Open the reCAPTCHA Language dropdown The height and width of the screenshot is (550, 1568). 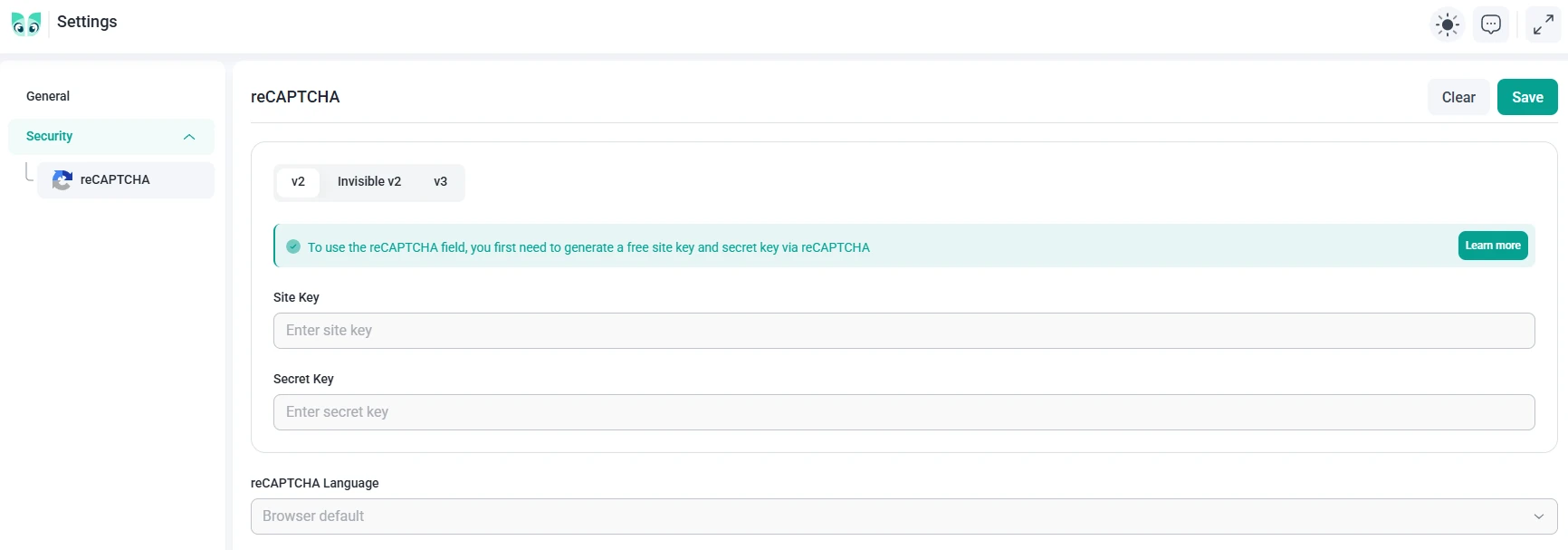(904, 516)
